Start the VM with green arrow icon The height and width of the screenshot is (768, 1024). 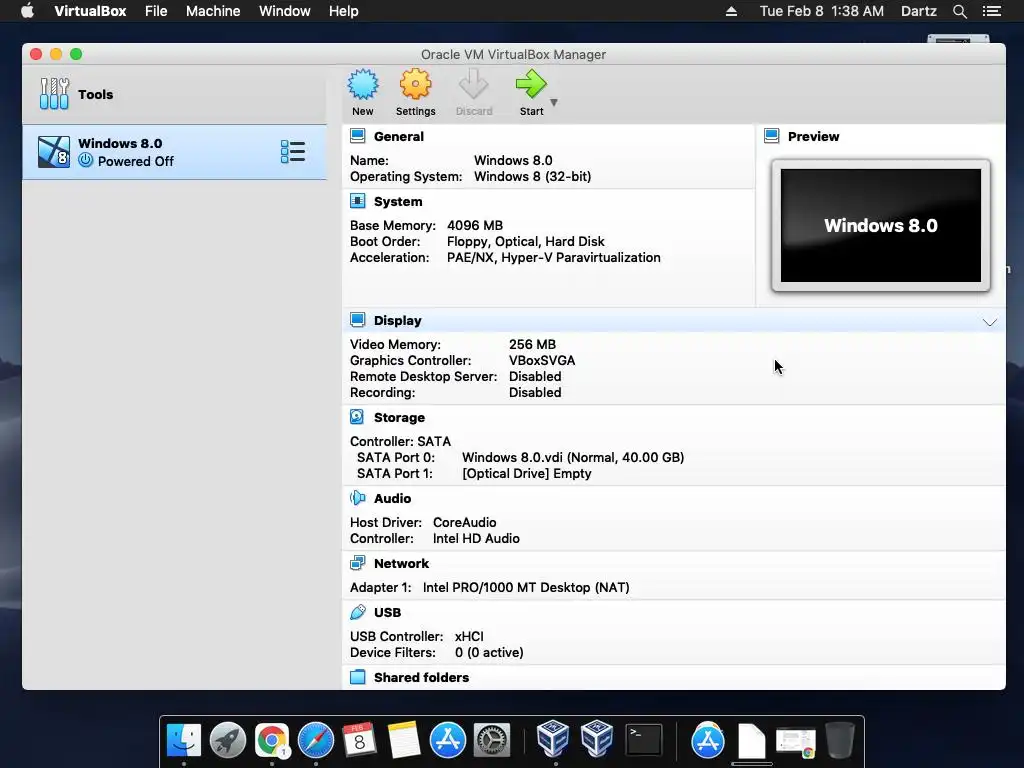click(531, 85)
